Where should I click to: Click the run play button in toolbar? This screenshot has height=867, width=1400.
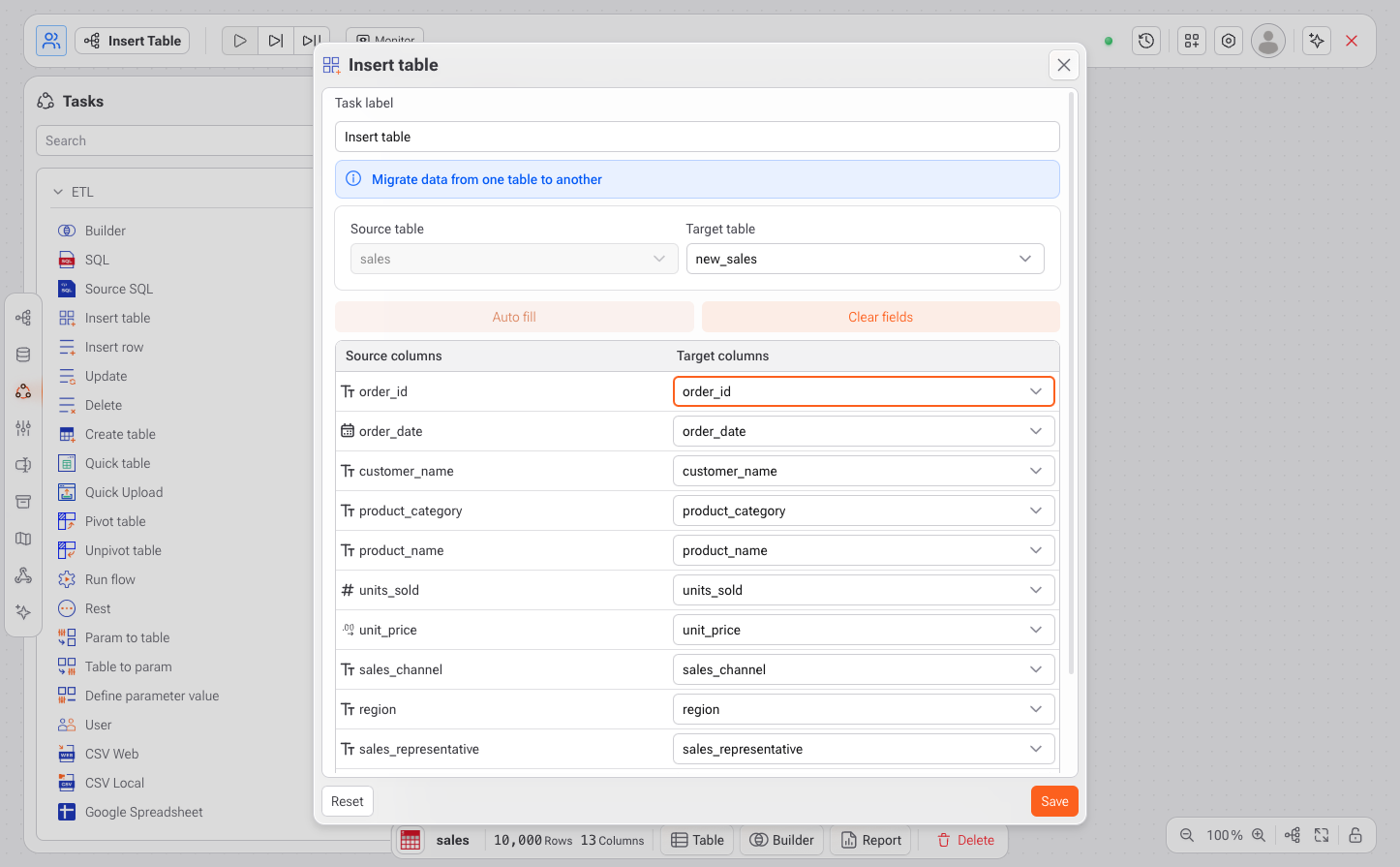tap(240, 41)
